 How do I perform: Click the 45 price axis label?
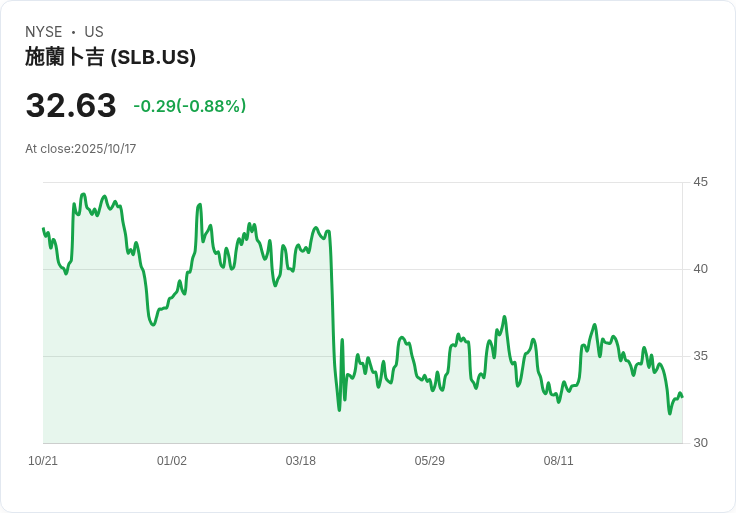coord(700,182)
